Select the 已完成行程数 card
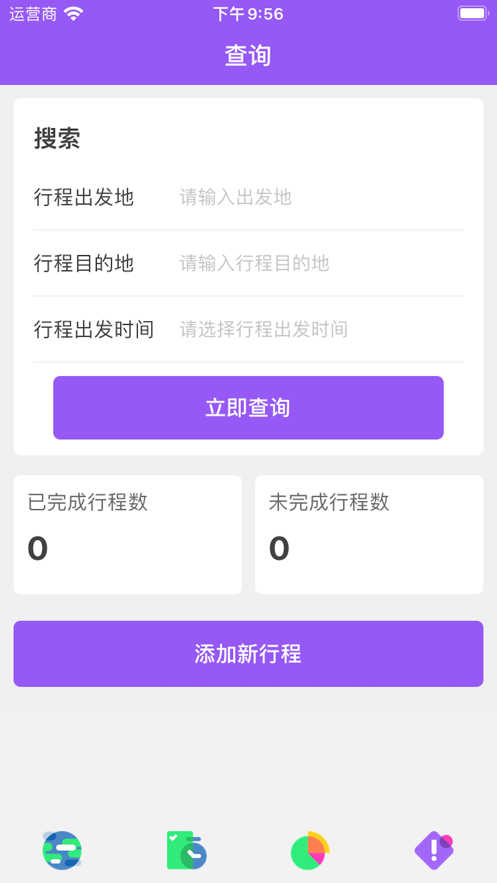The height and width of the screenshot is (883, 497). coord(128,534)
